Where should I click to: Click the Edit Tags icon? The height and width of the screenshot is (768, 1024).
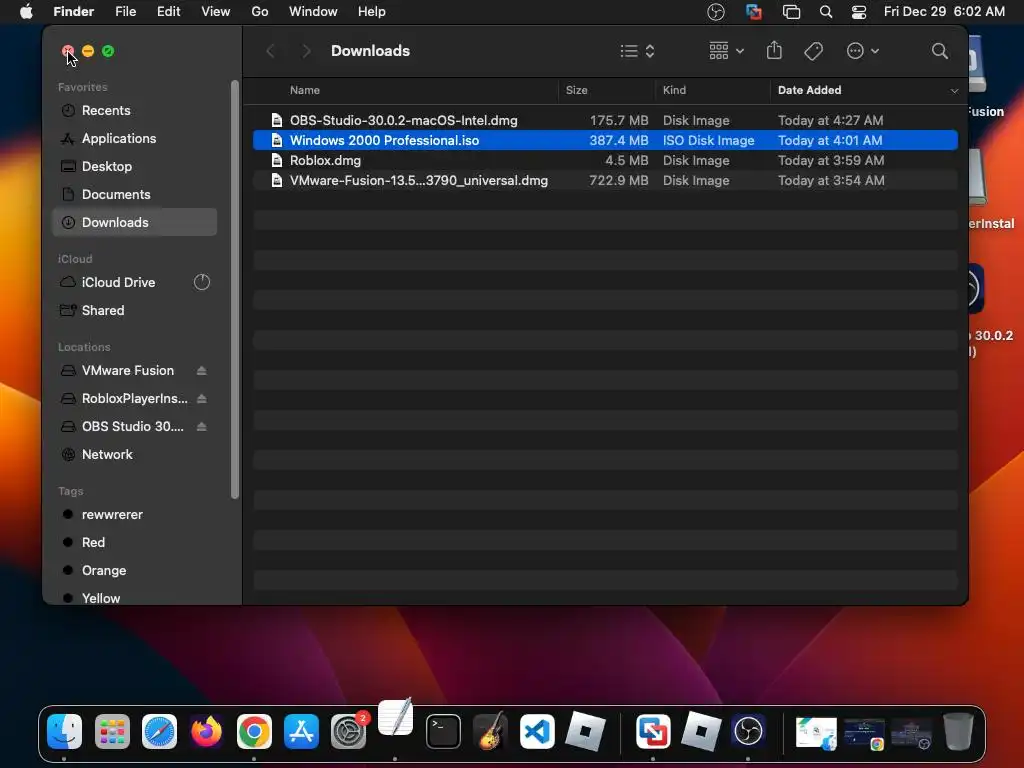[x=813, y=51]
